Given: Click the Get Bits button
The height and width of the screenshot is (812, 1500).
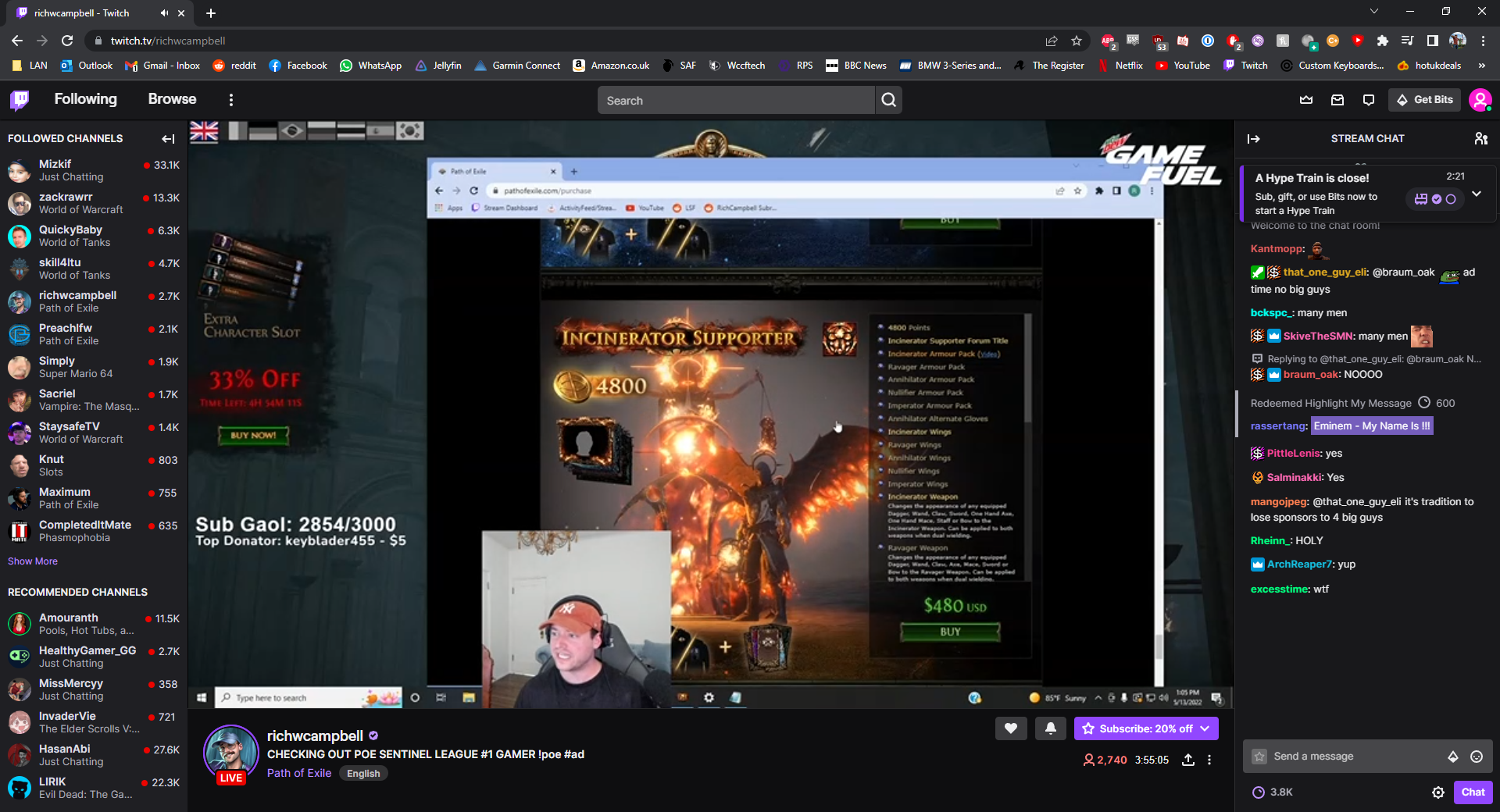Looking at the screenshot, I should point(1425,100).
